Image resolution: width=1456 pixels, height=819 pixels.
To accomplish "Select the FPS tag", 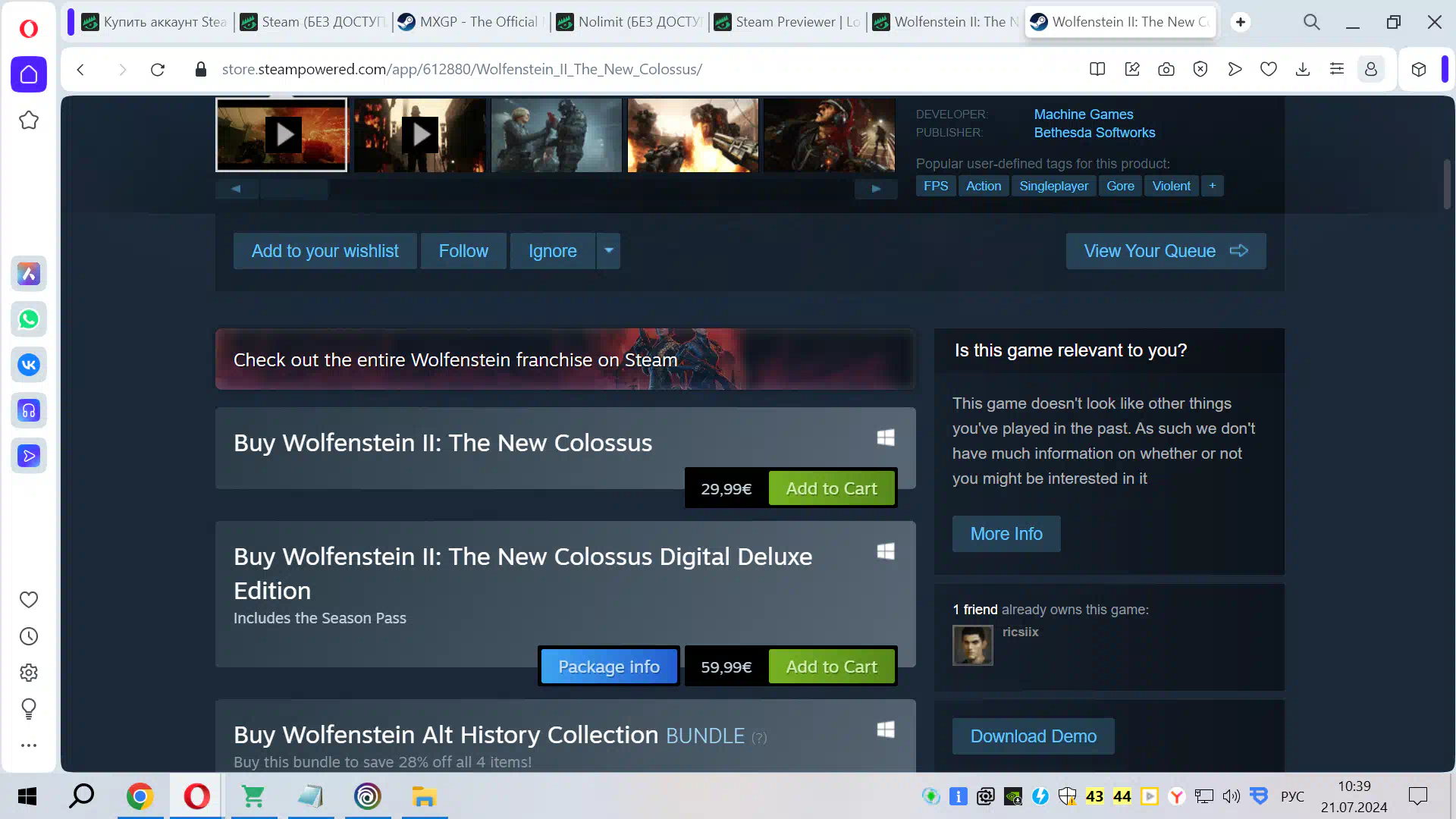I will click(x=936, y=186).
